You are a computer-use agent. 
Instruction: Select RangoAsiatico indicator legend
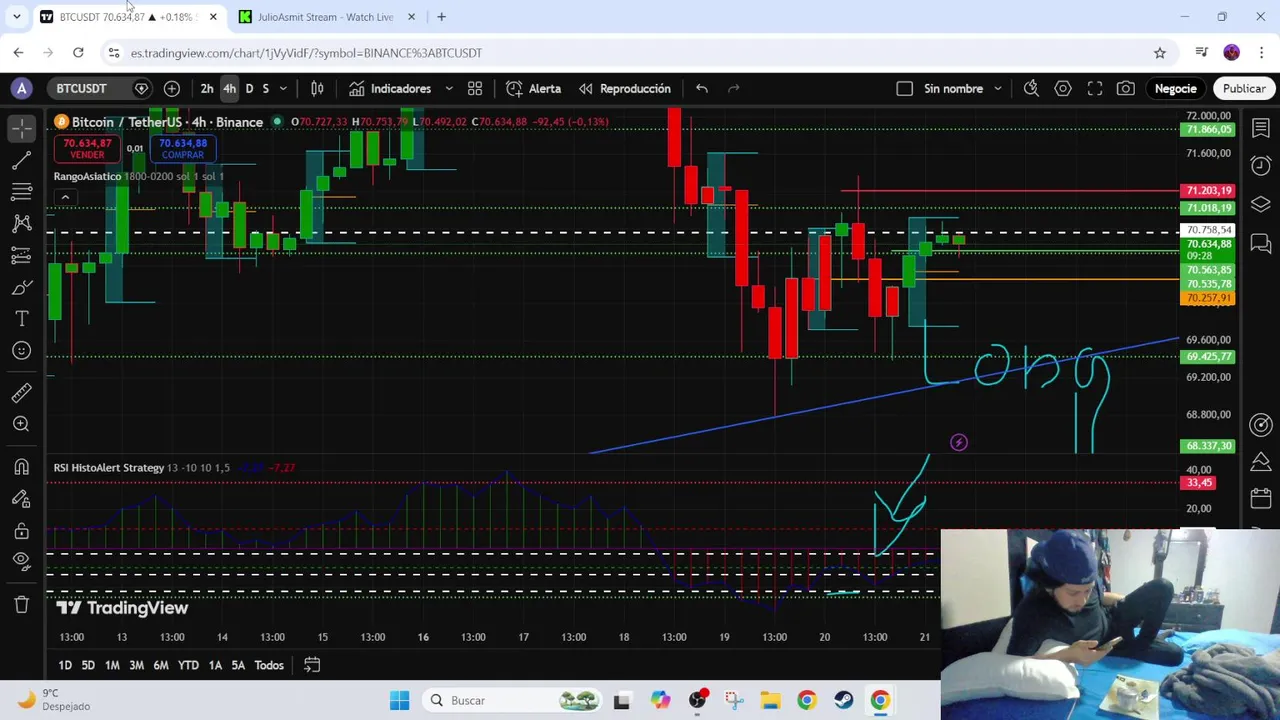(x=87, y=177)
